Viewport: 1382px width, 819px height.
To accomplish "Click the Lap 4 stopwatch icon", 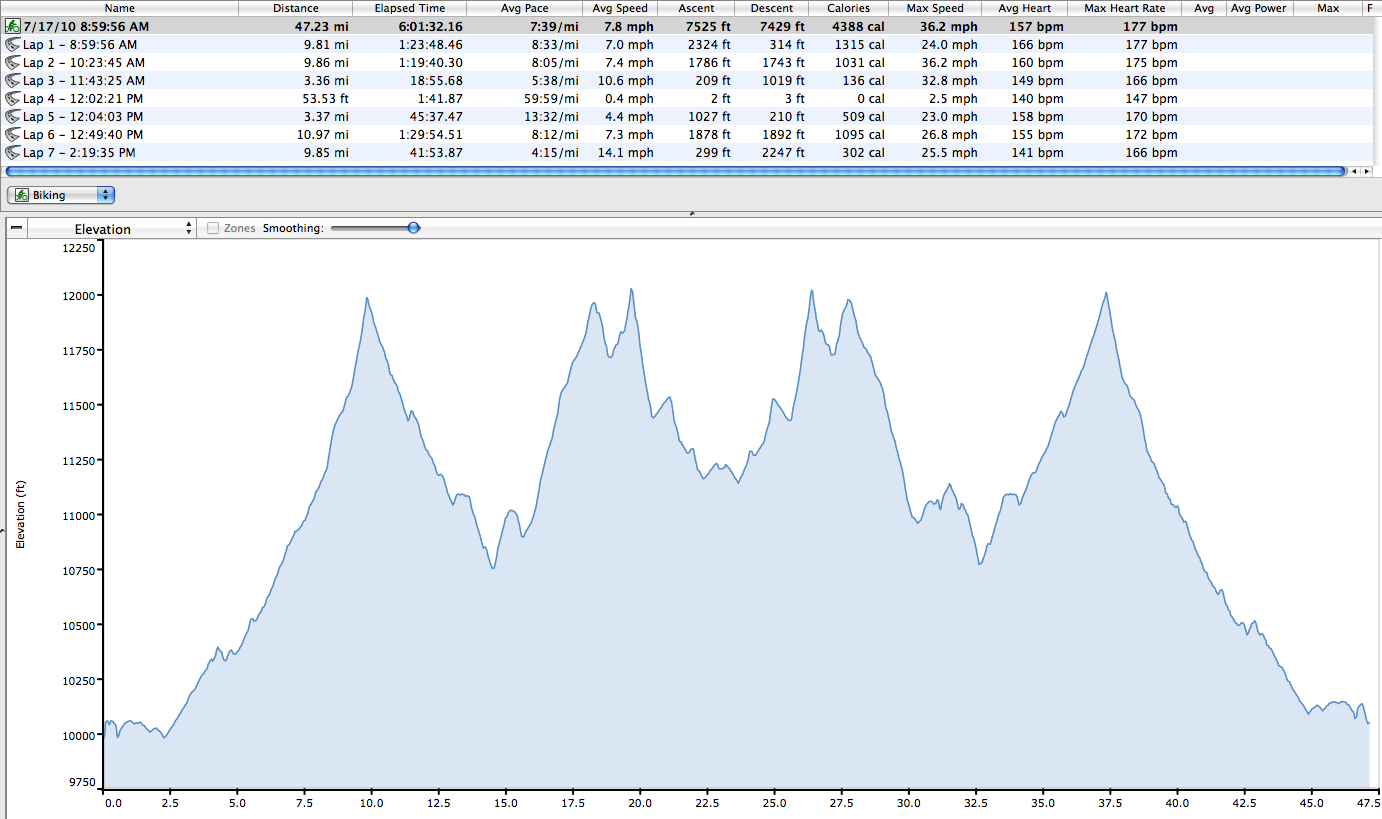I will pyautogui.click(x=13, y=99).
